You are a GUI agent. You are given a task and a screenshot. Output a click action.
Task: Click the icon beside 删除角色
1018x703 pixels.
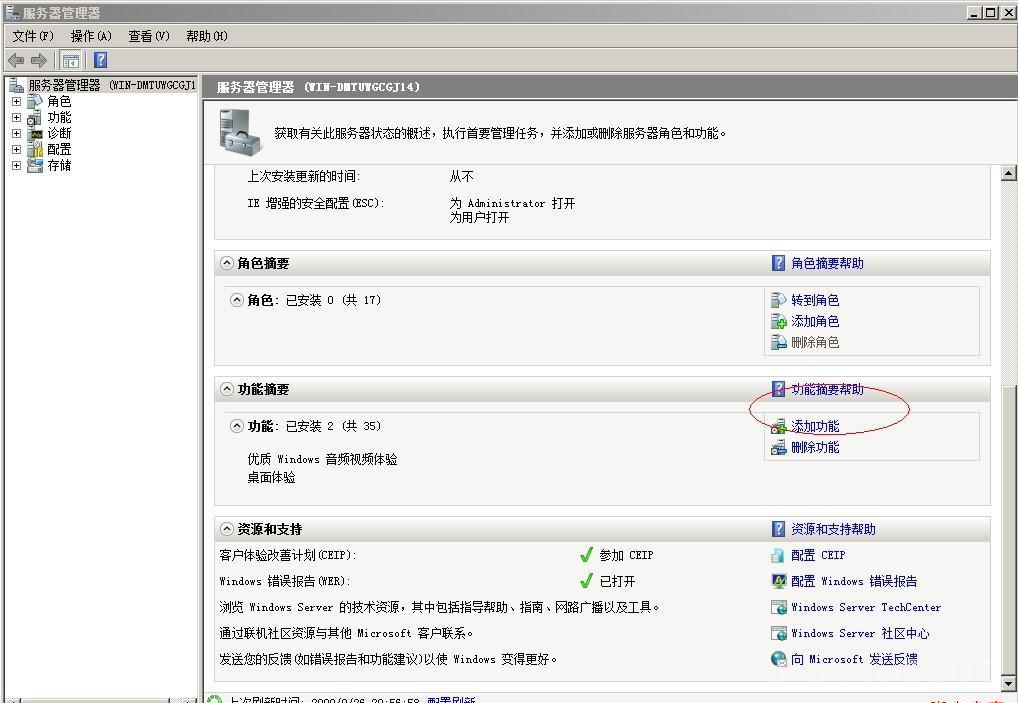[x=778, y=341]
